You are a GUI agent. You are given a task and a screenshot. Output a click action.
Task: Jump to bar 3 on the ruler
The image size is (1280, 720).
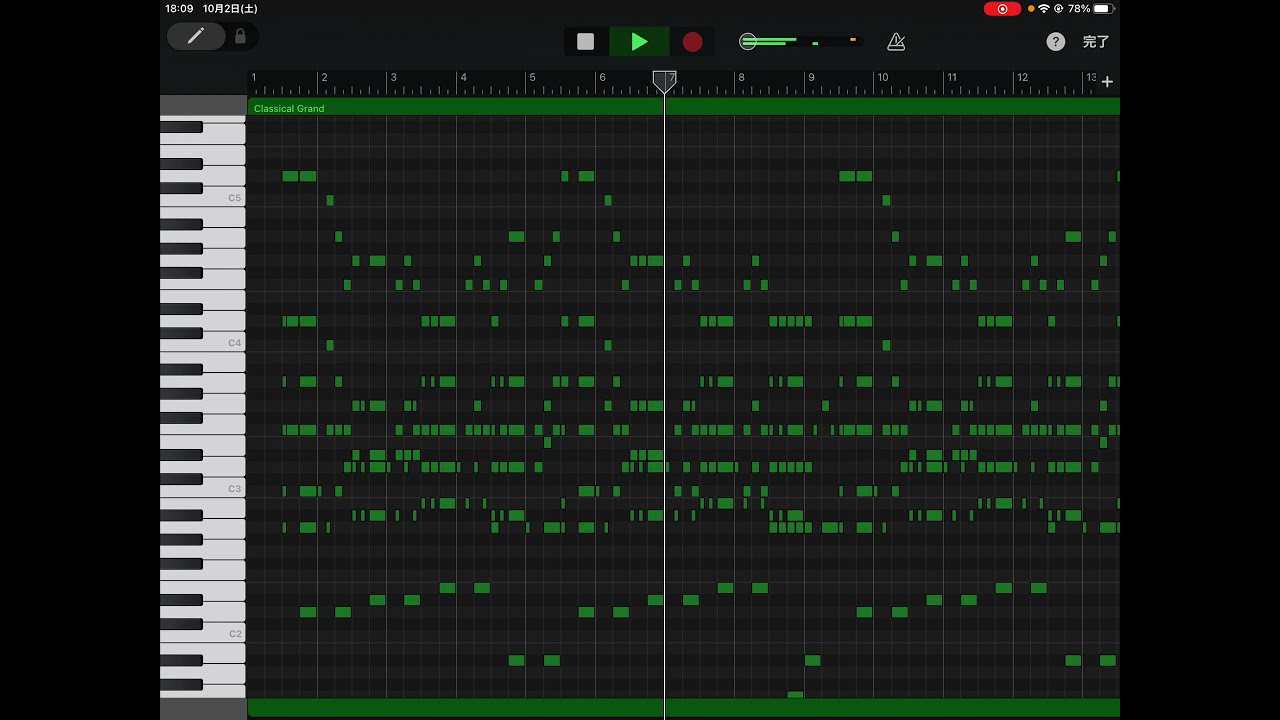(393, 77)
